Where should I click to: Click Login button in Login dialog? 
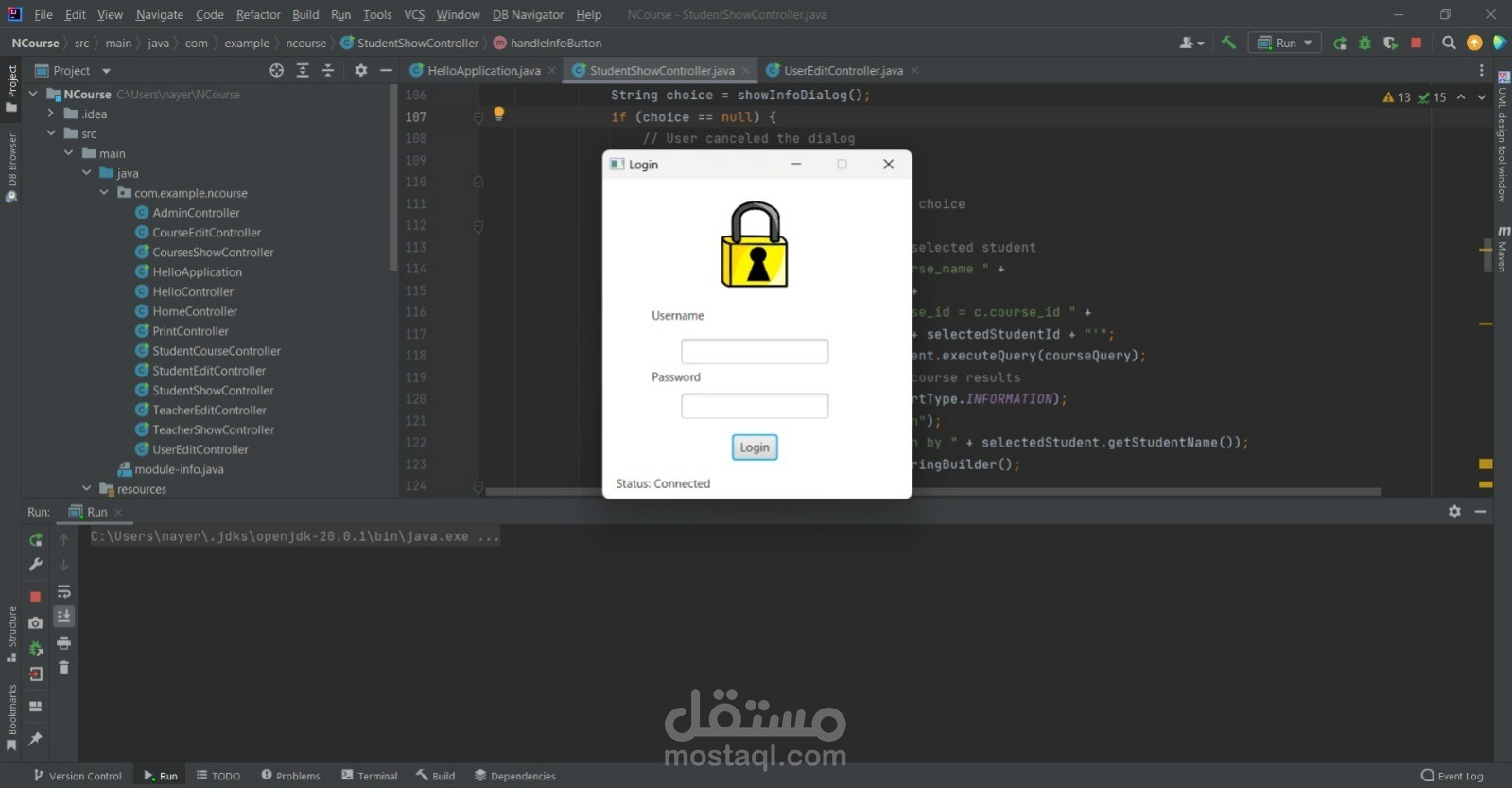click(755, 447)
